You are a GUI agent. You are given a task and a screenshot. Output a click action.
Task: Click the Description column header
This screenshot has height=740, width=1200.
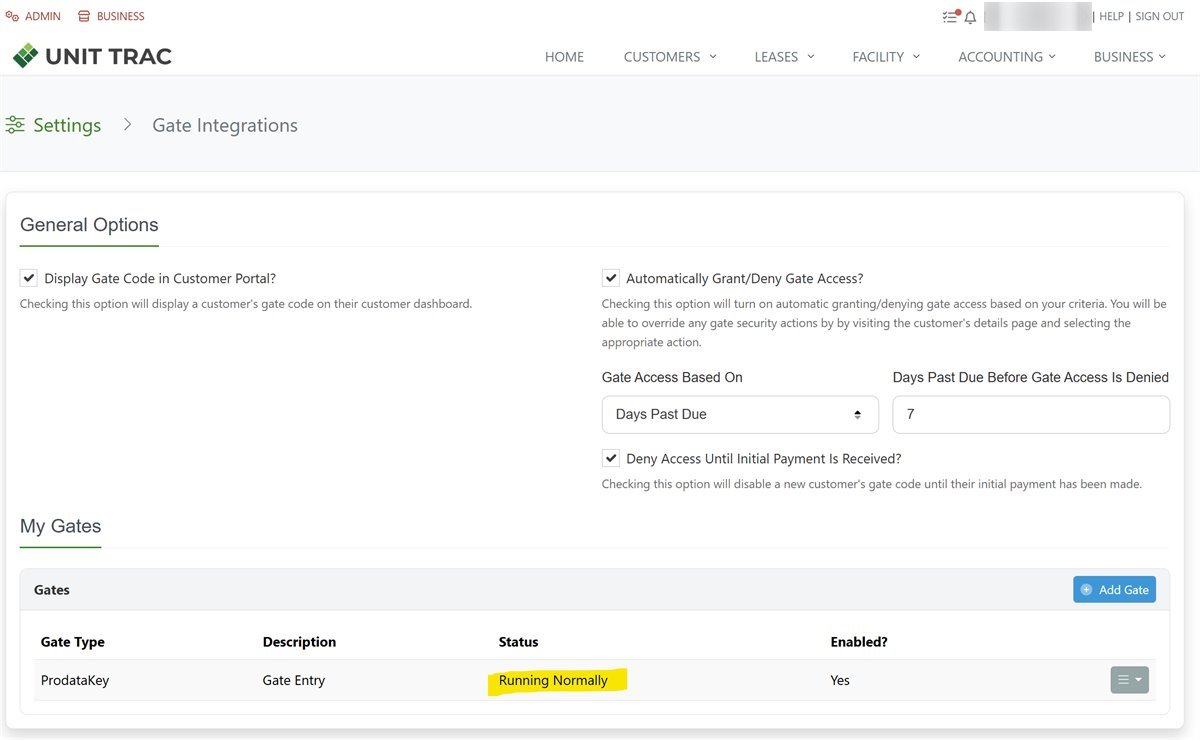tap(299, 642)
